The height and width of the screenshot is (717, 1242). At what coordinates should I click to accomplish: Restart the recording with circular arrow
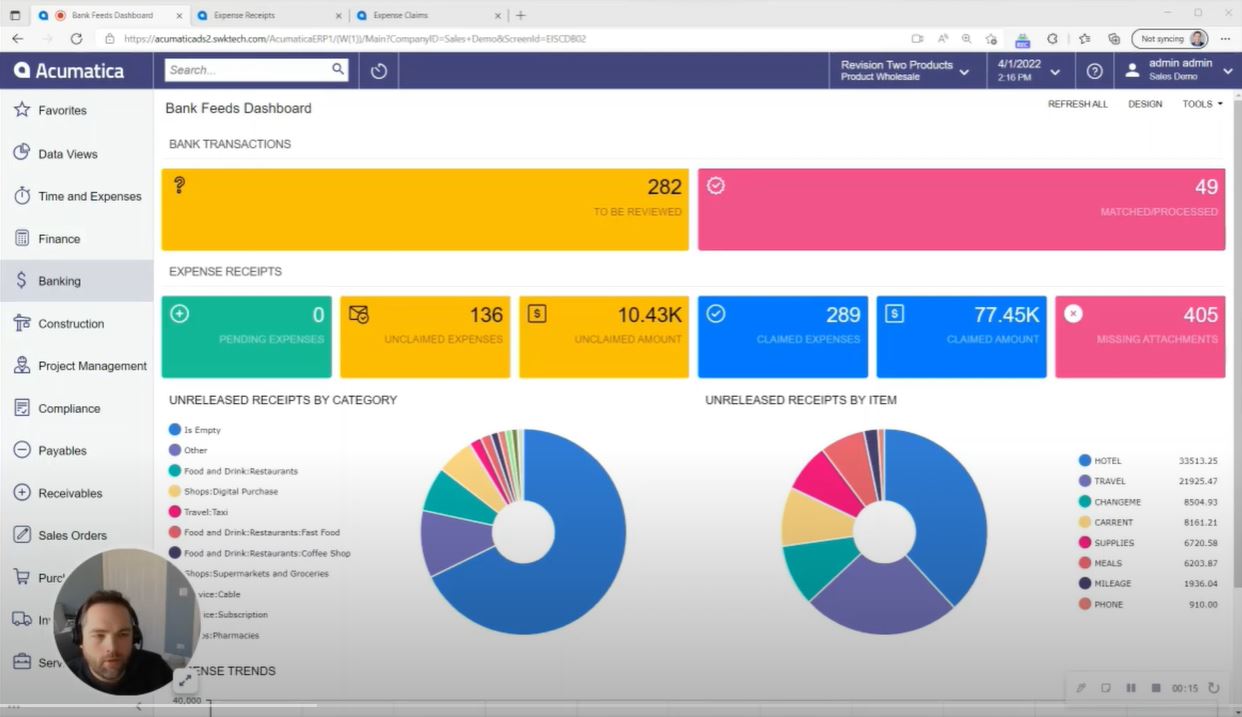pyautogui.click(x=1214, y=688)
